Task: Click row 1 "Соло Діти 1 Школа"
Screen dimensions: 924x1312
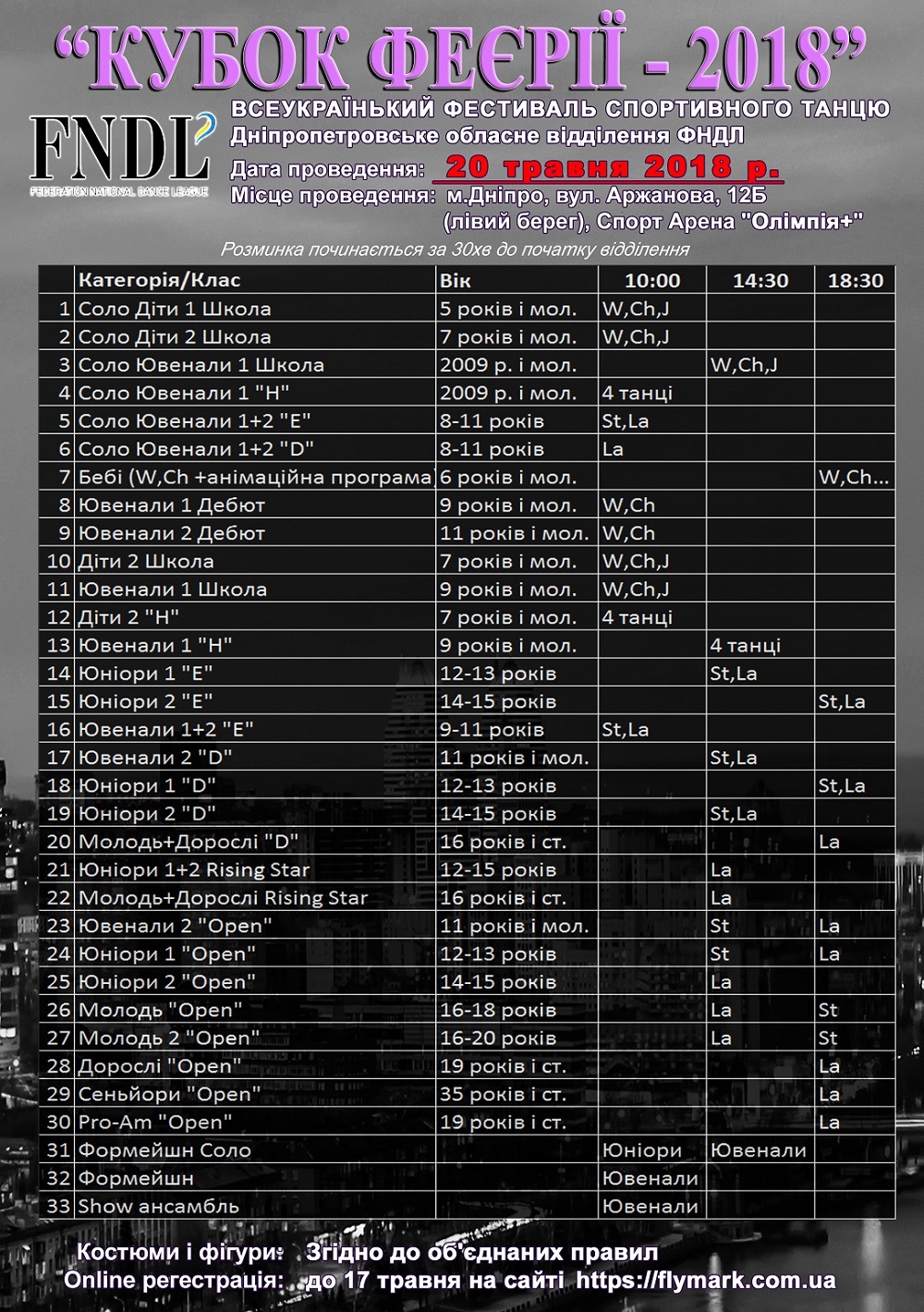Action: click(x=467, y=309)
